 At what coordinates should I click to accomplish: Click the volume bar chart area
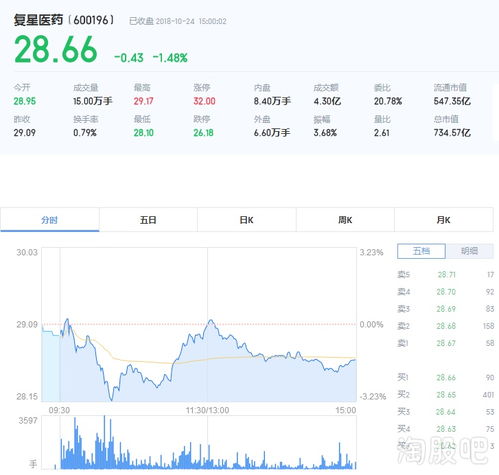click(x=199, y=442)
